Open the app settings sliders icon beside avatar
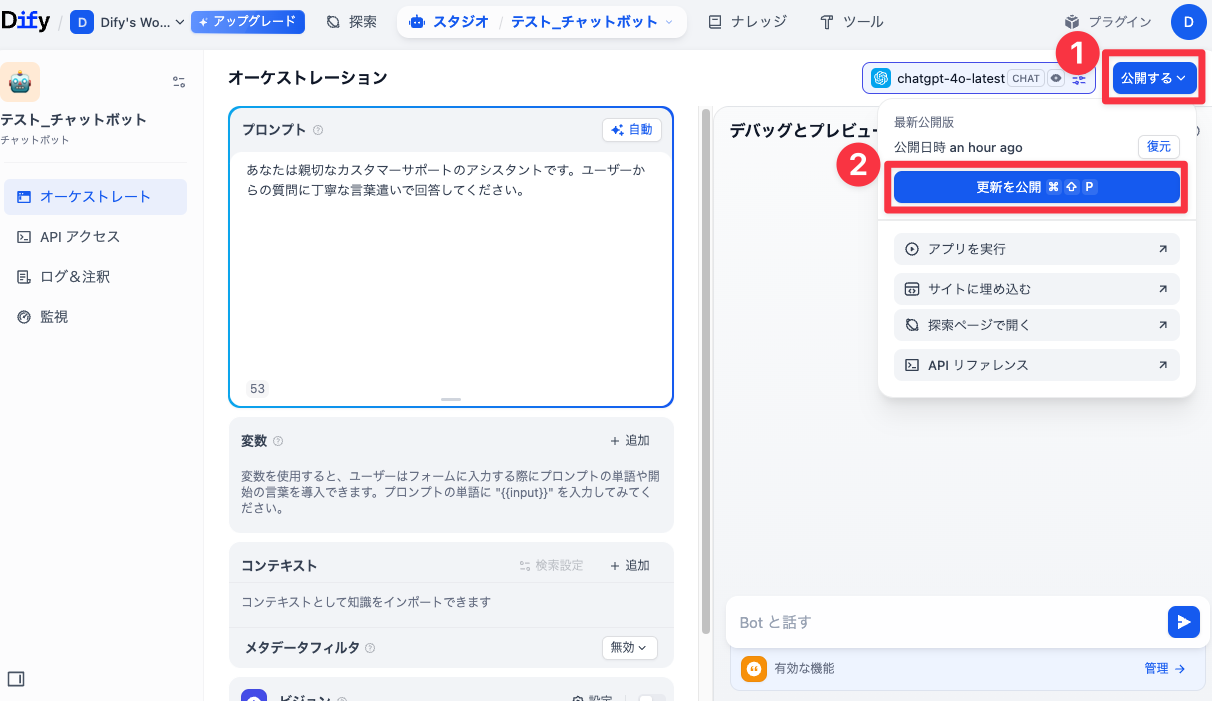 point(179,82)
